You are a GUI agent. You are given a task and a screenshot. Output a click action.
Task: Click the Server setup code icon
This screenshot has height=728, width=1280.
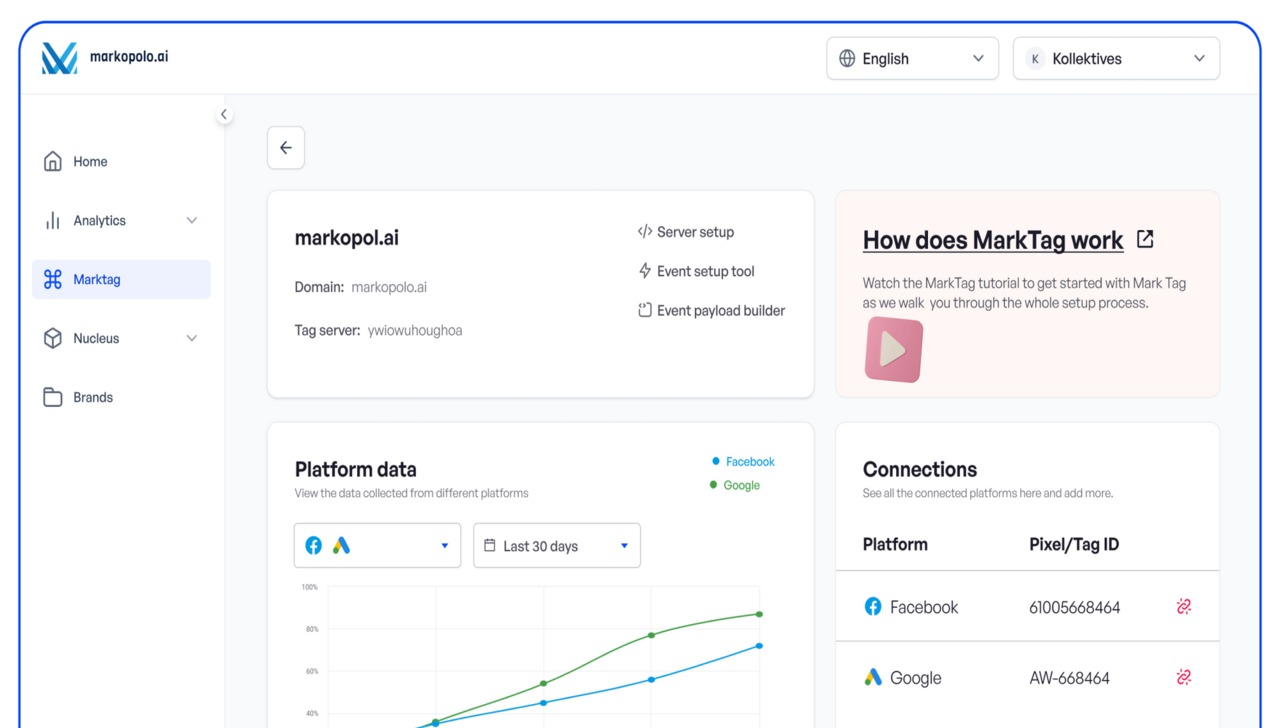click(645, 232)
